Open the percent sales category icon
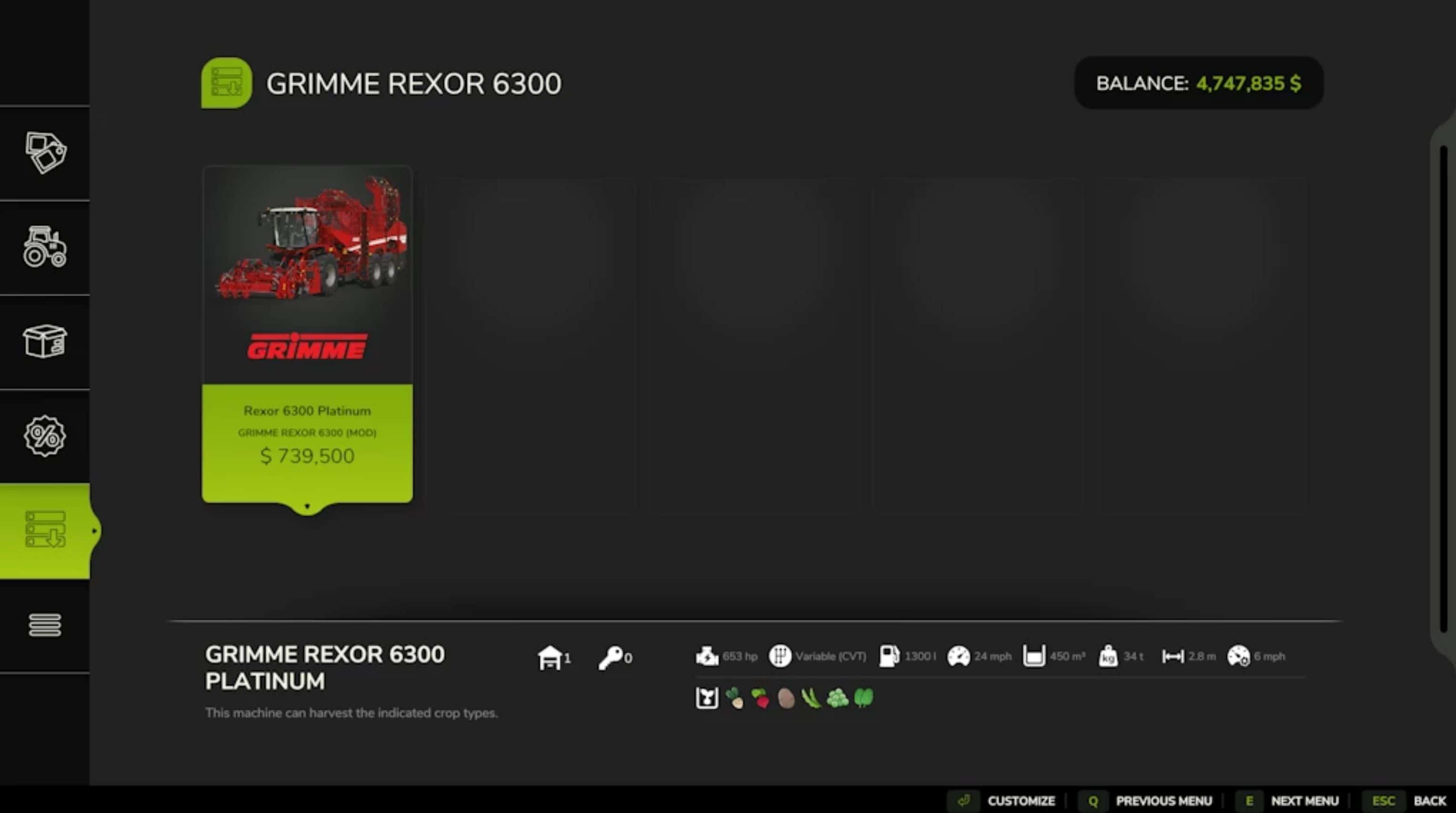The height and width of the screenshot is (813, 1456). click(x=45, y=435)
